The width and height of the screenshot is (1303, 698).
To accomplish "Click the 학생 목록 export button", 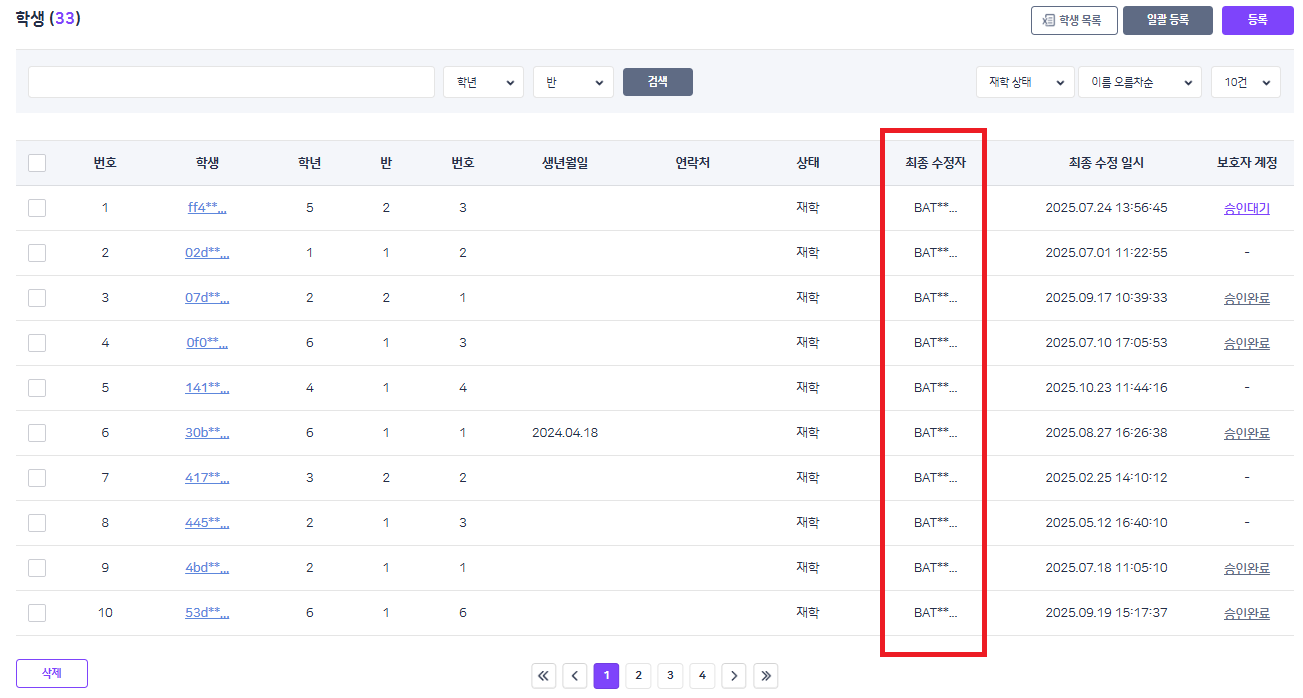I will point(1074,20).
